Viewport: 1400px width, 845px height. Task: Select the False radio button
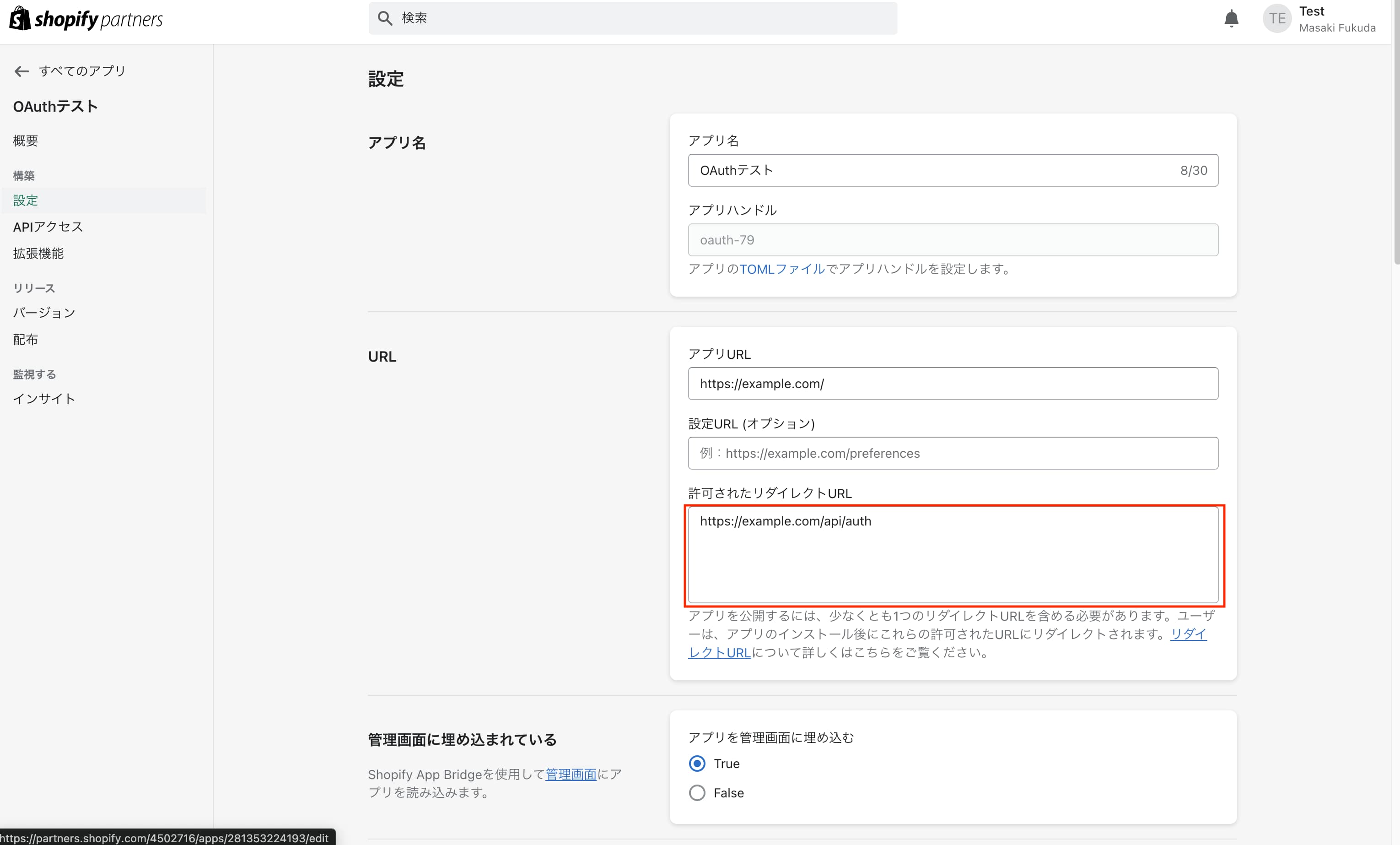697,793
